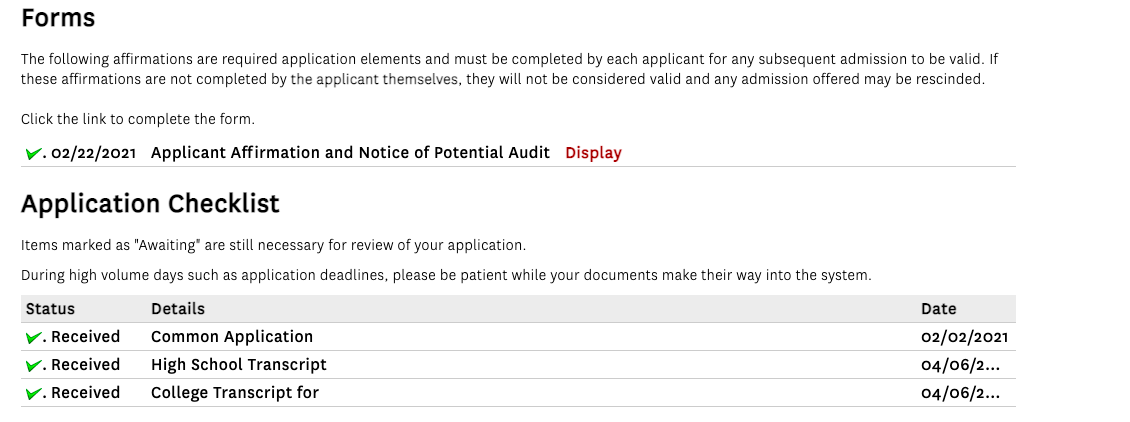Click the 02/02/2021 date for Common Application
Screen dimensions: 1130x422
[x=964, y=337]
